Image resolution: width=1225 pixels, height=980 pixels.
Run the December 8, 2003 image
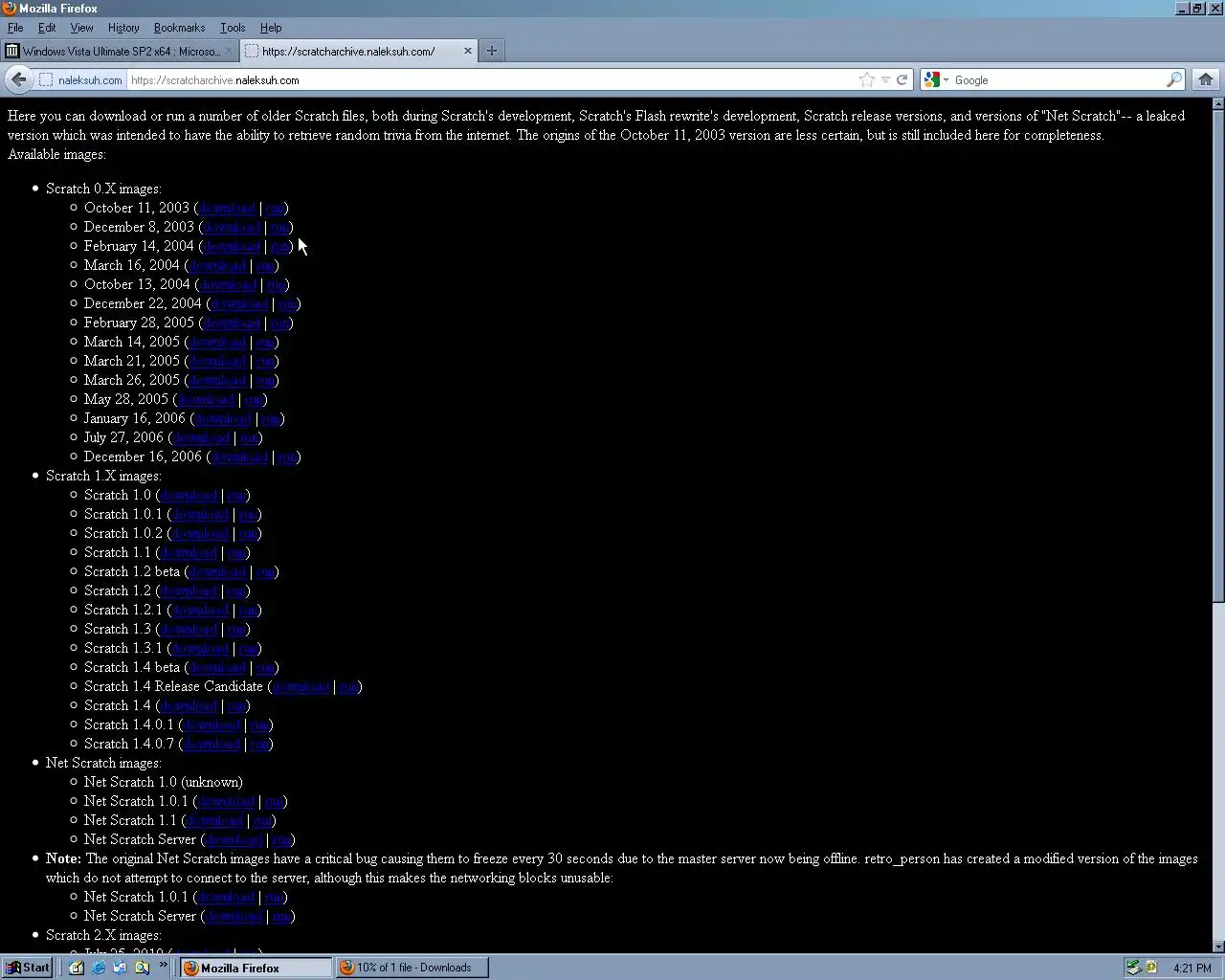[278, 227]
